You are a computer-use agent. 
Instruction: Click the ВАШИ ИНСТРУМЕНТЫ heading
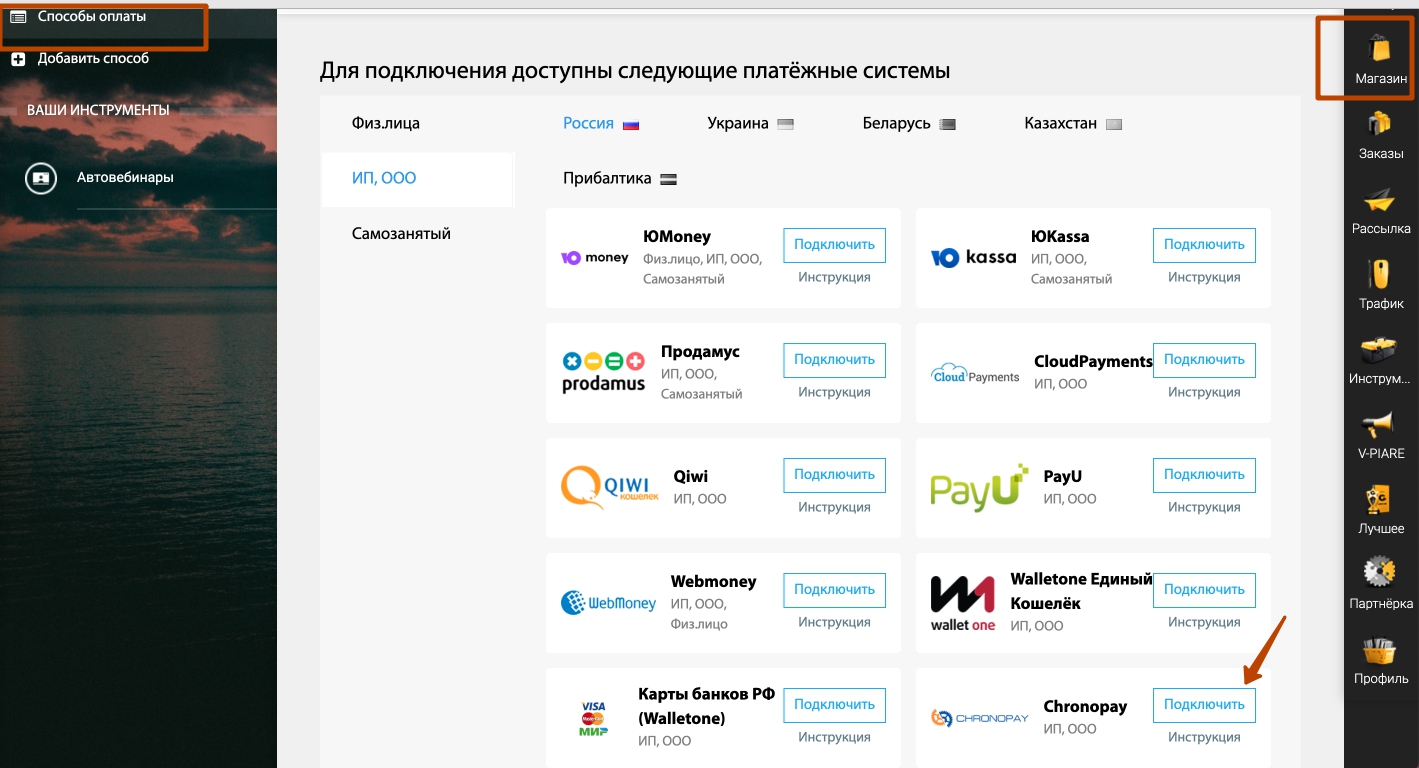98,110
